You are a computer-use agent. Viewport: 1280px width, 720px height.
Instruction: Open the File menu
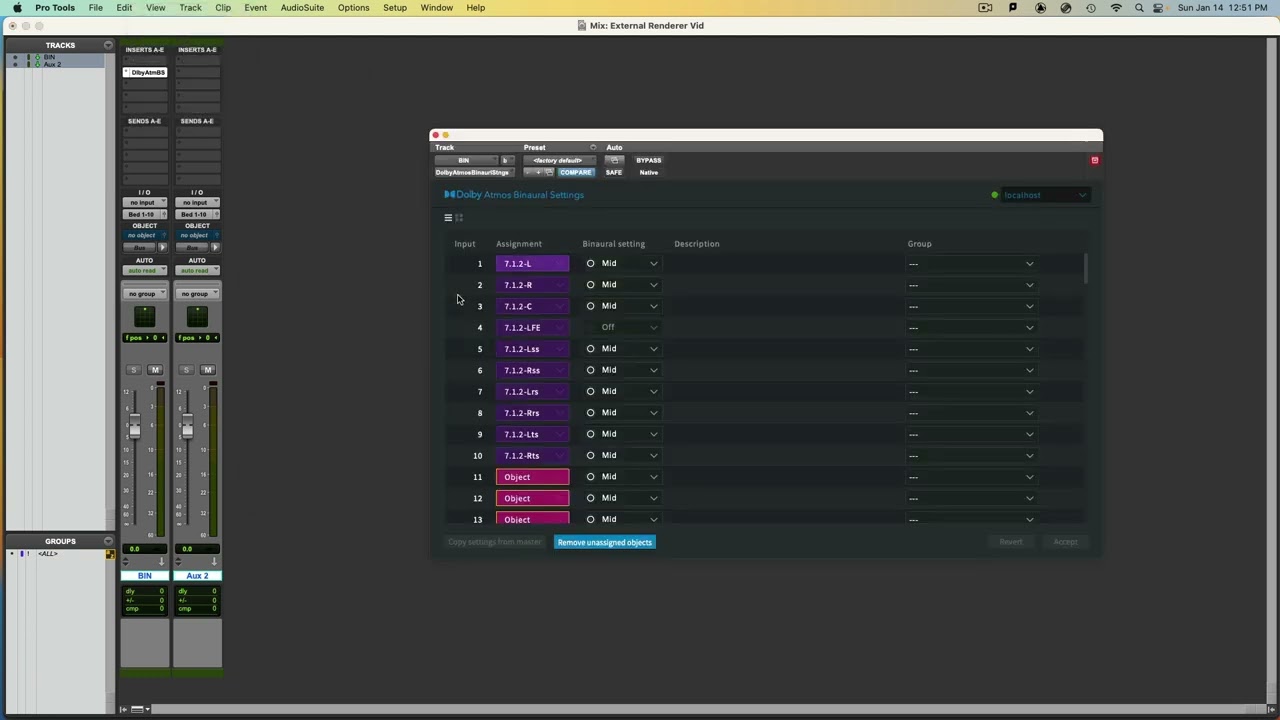(95, 8)
